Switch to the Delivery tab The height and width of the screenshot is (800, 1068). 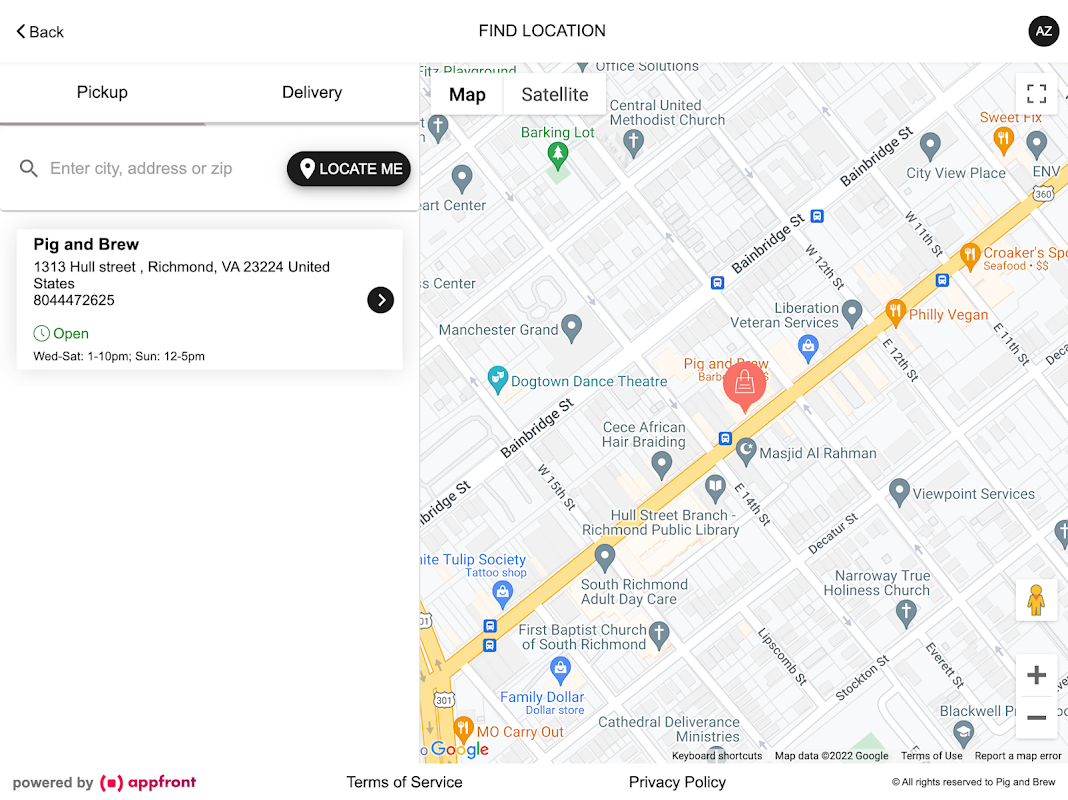pos(312,93)
